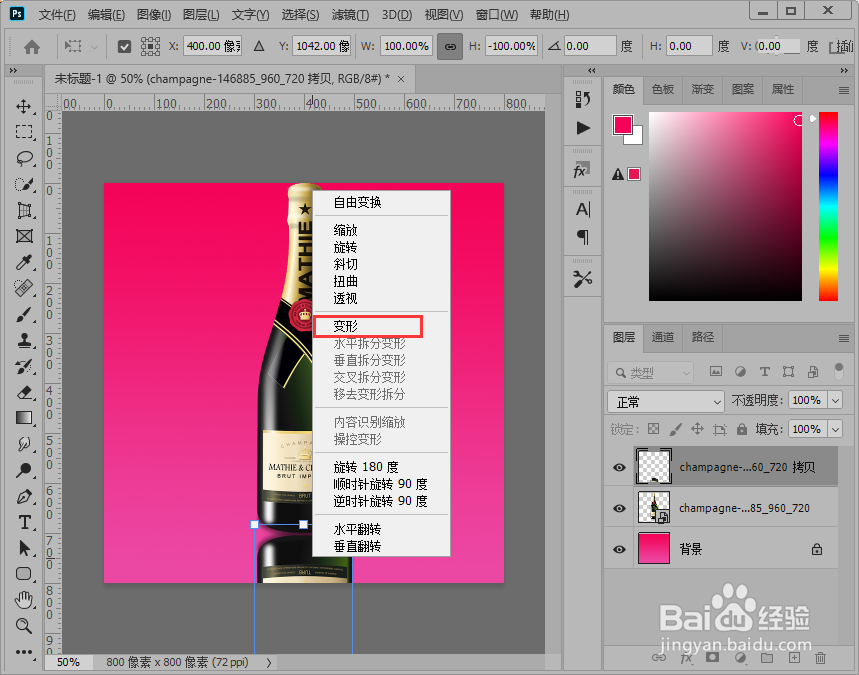The width and height of the screenshot is (859, 675).
Task: Select the Spot Healing Brush tool
Action: [x=24, y=288]
